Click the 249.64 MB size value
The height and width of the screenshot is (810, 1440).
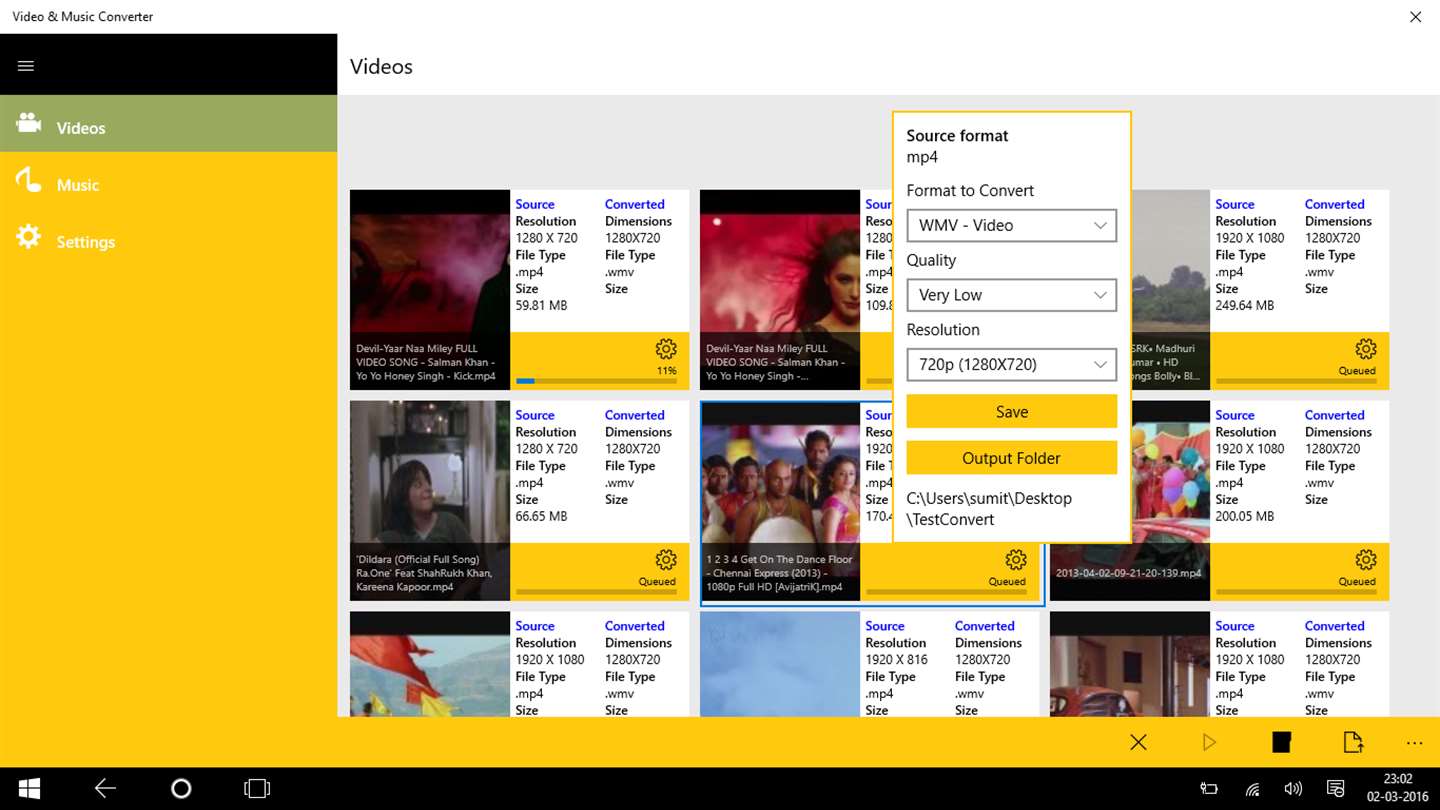point(1244,305)
